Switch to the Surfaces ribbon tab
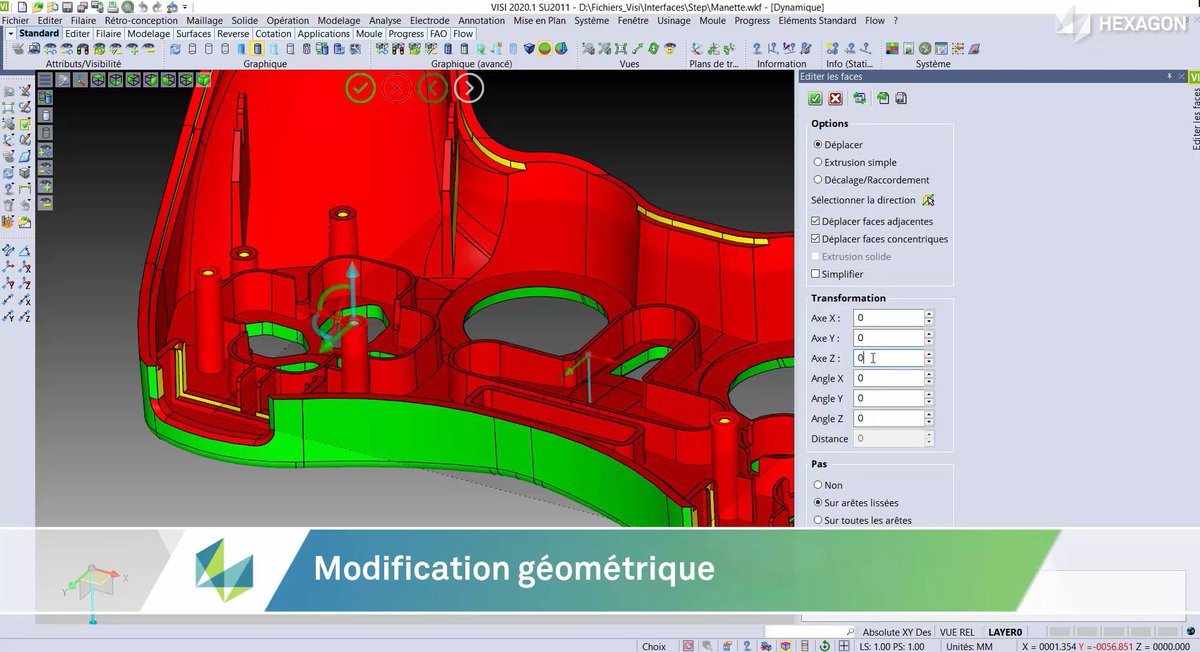Viewport: 1200px width, 652px height. click(x=193, y=33)
